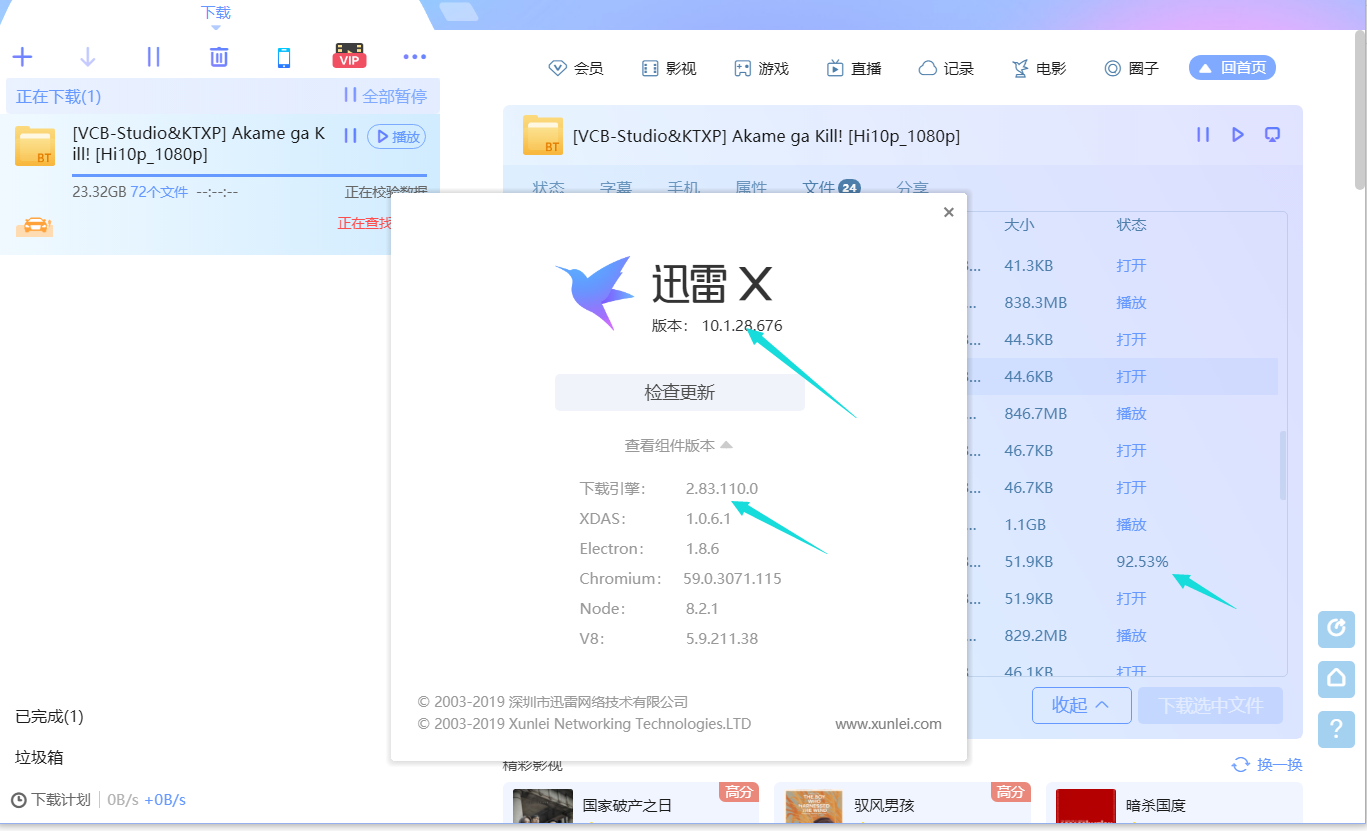Screen dimensions: 1367x831
Task: Click the home icon on the right edge
Action: click(x=1336, y=679)
